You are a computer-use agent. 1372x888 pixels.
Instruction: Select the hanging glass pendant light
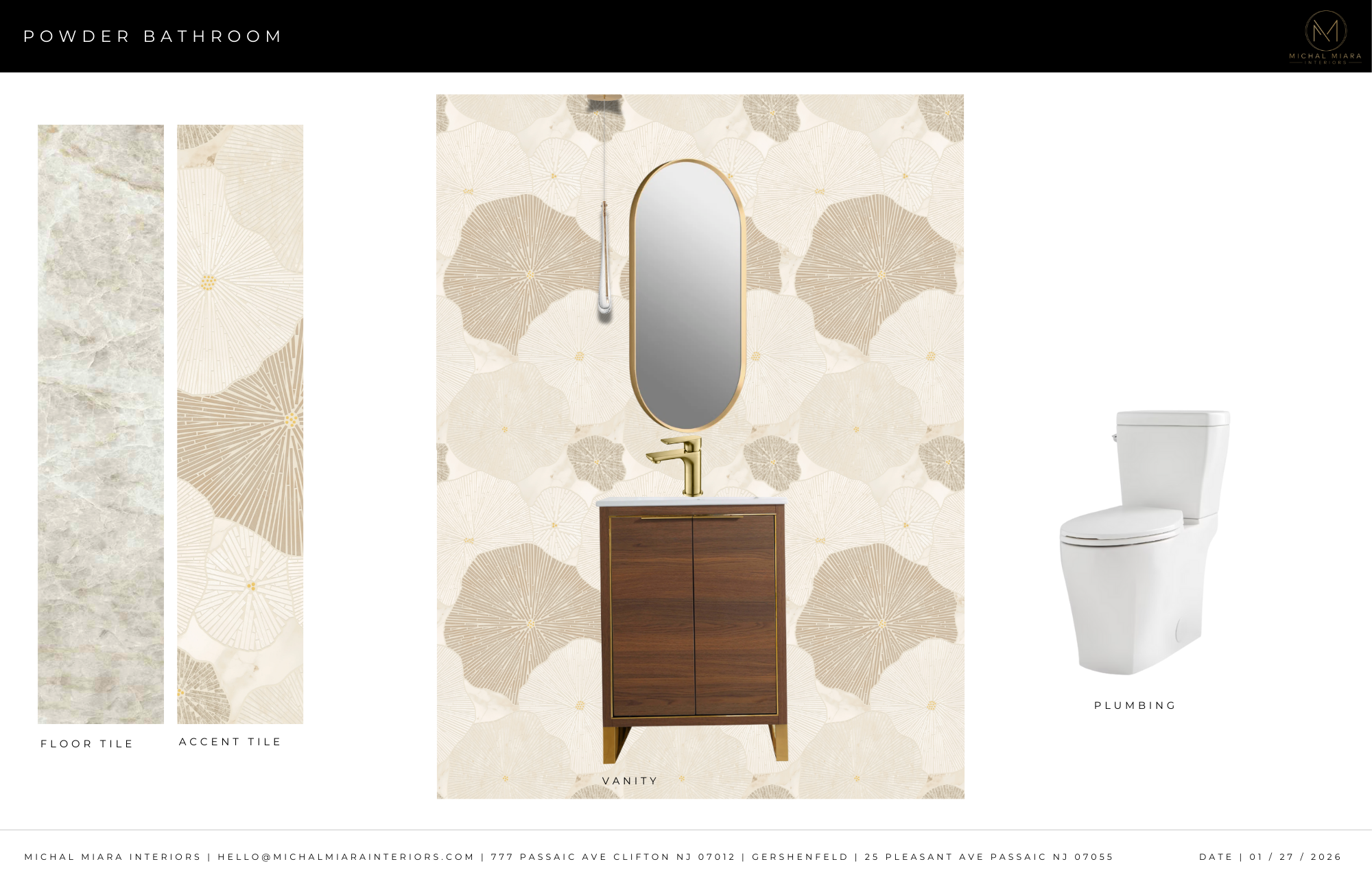click(604, 207)
